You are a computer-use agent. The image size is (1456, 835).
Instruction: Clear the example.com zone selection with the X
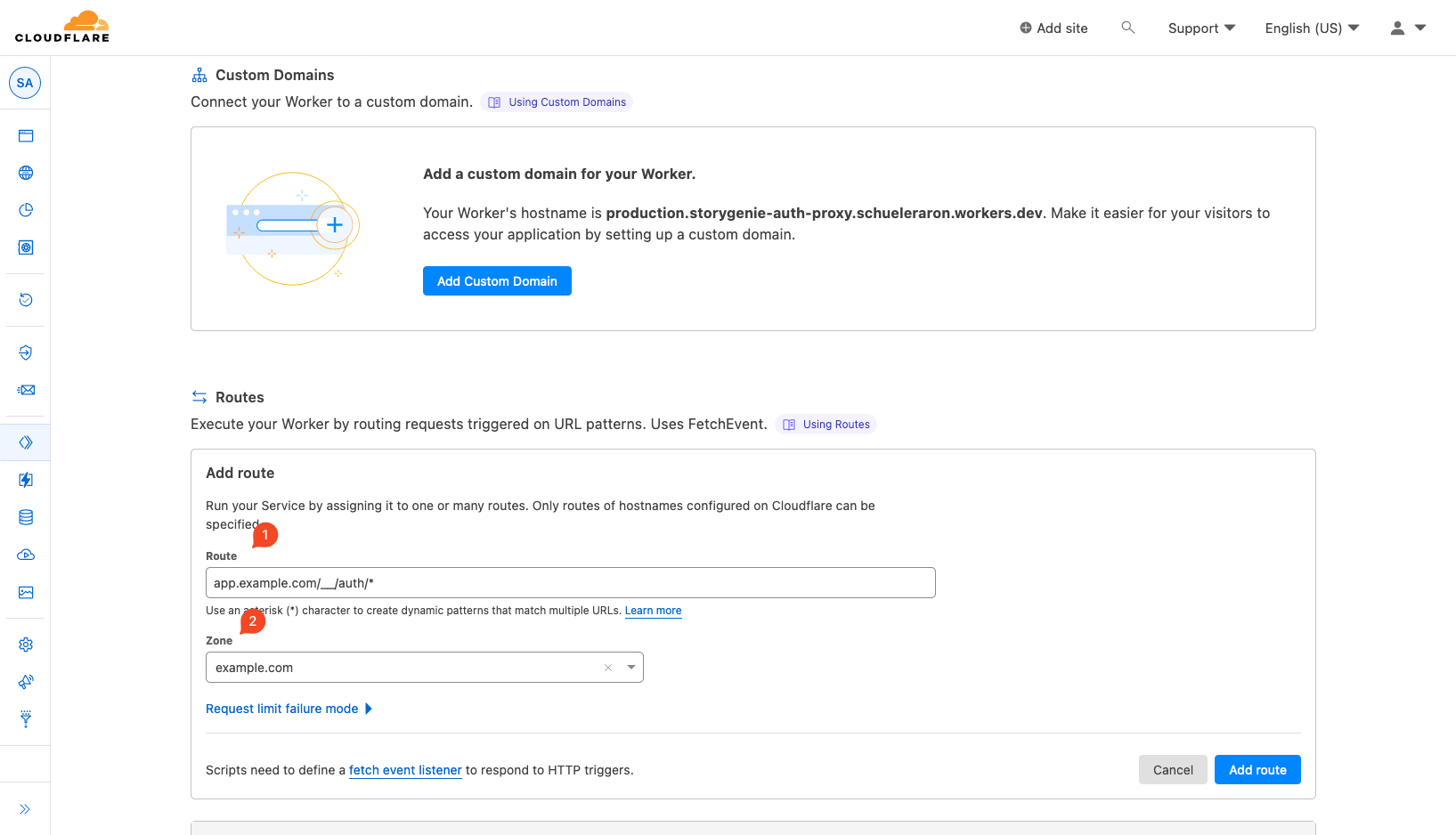coord(607,667)
